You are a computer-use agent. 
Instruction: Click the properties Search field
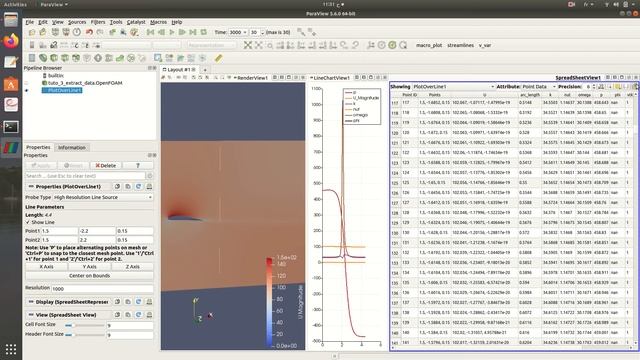click(85, 176)
